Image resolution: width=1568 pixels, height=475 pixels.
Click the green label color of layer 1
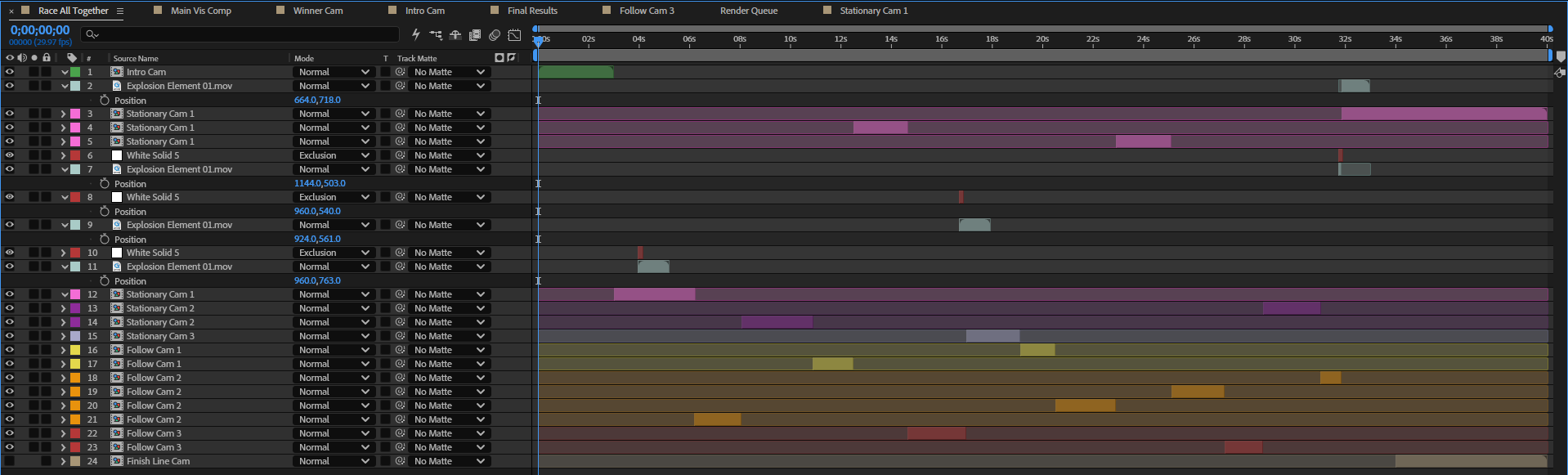tap(75, 72)
